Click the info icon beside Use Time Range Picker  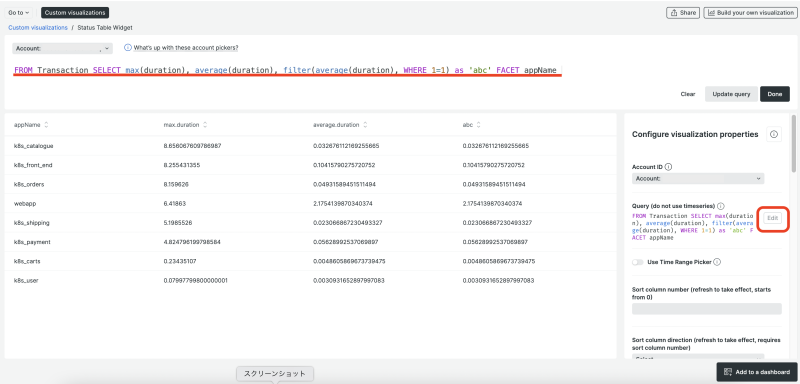717,262
